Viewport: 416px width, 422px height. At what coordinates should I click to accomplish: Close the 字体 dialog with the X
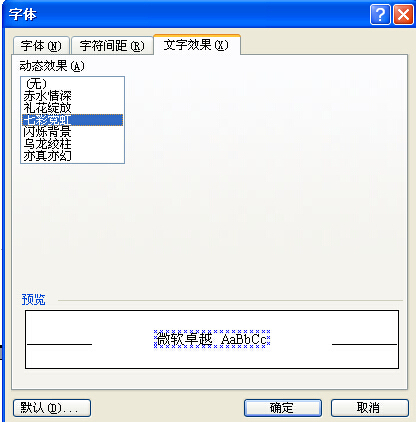pyautogui.click(x=403, y=15)
